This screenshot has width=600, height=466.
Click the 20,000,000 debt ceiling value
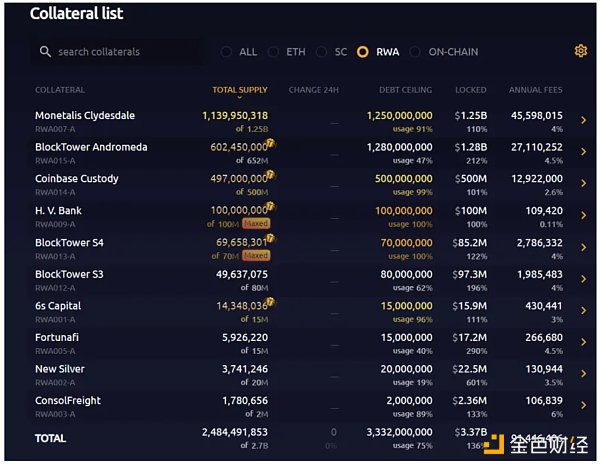[406, 369]
